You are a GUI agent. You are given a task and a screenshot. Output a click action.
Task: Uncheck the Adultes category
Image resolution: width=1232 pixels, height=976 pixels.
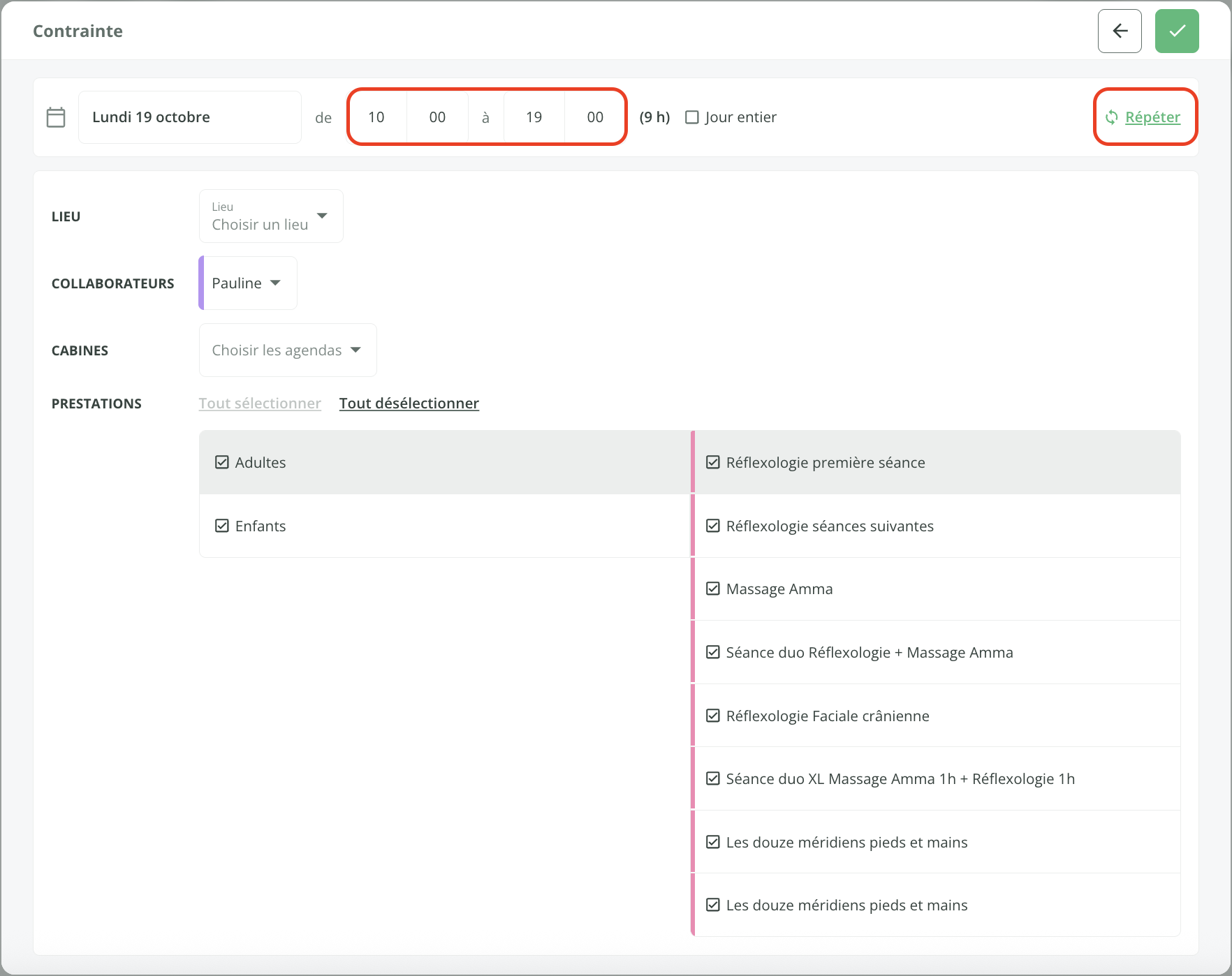pos(222,462)
